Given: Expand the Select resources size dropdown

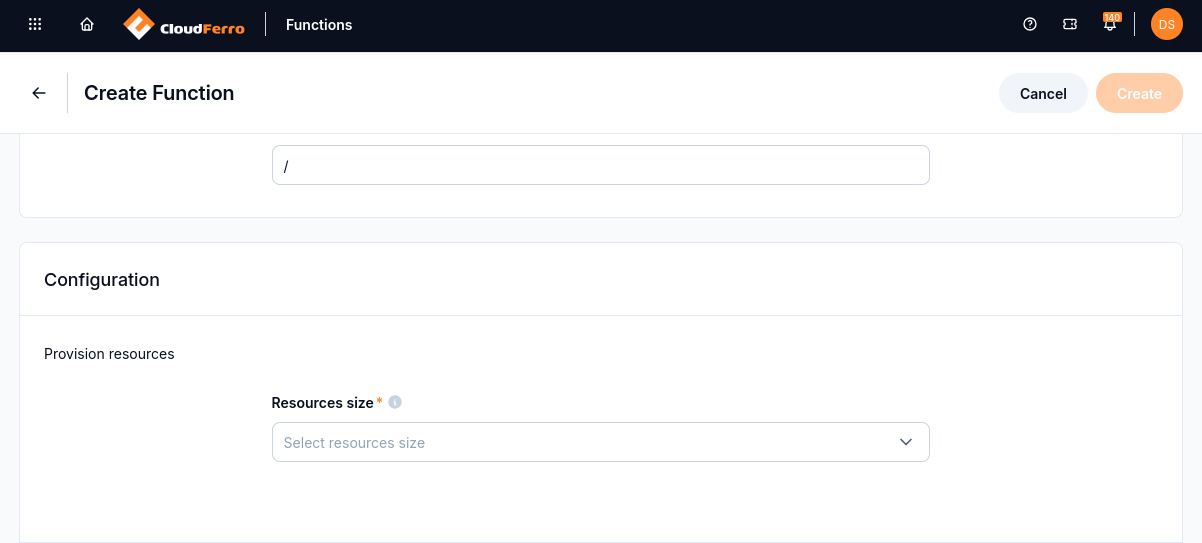Looking at the screenshot, I should pos(601,442).
